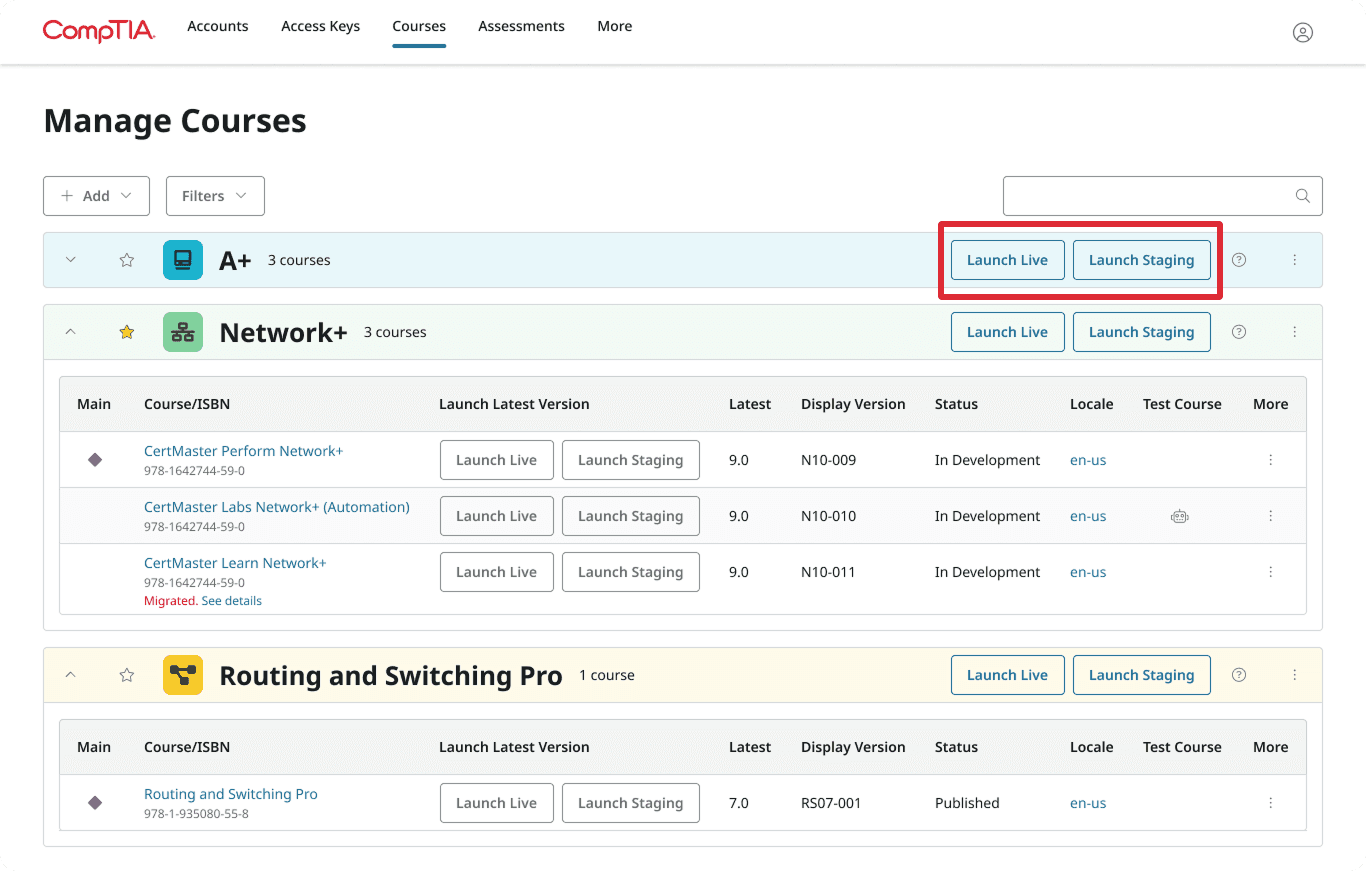The height and width of the screenshot is (871, 1366).
Task: Open the Accounts menu
Action: click(x=218, y=26)
